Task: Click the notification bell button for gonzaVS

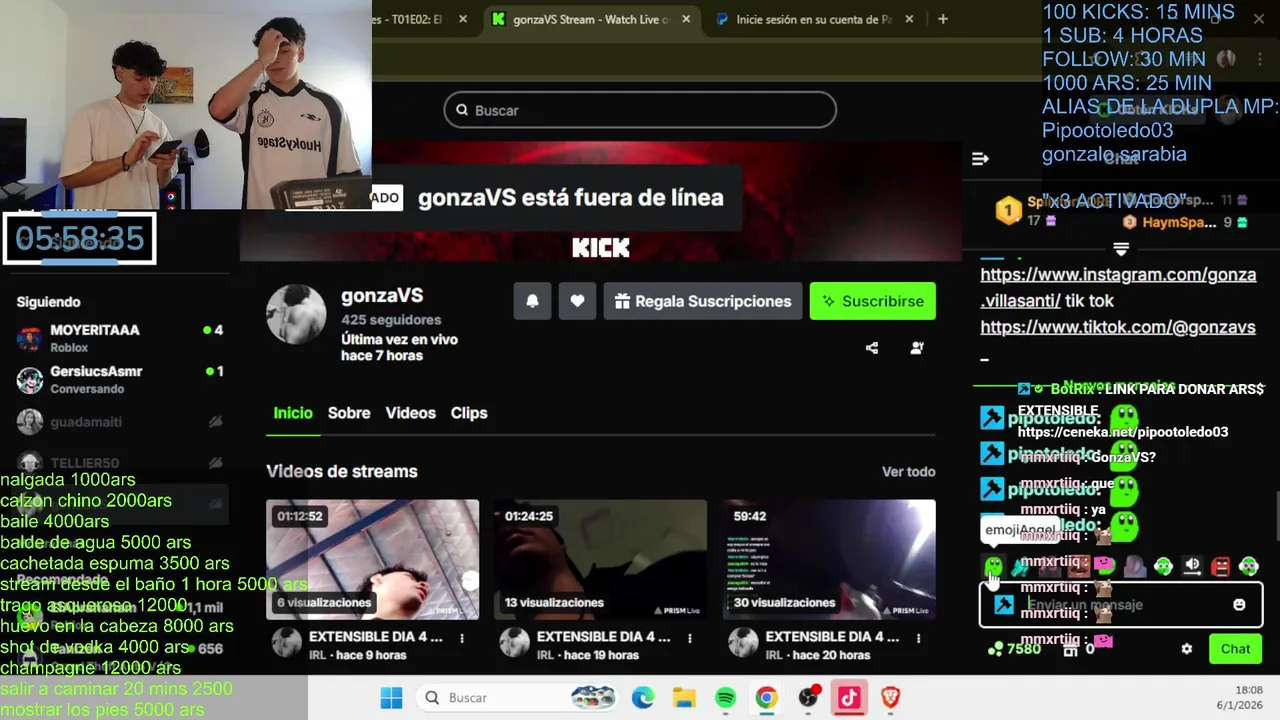Action: click(x=532, y=301)
